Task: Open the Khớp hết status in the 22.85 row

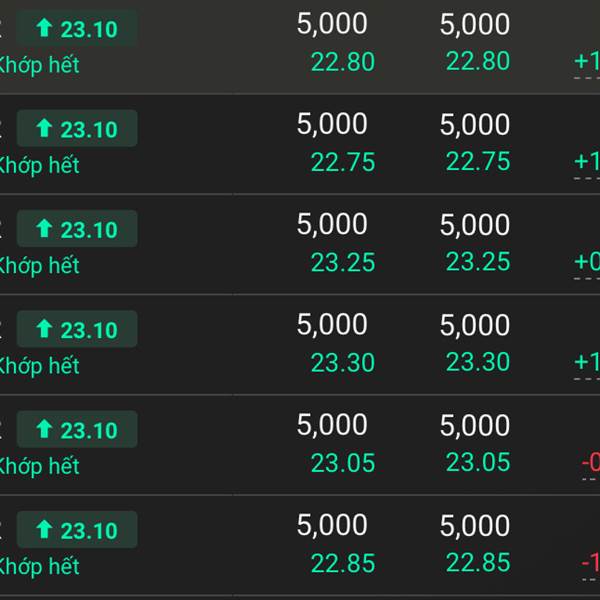Action: point(38,567)
